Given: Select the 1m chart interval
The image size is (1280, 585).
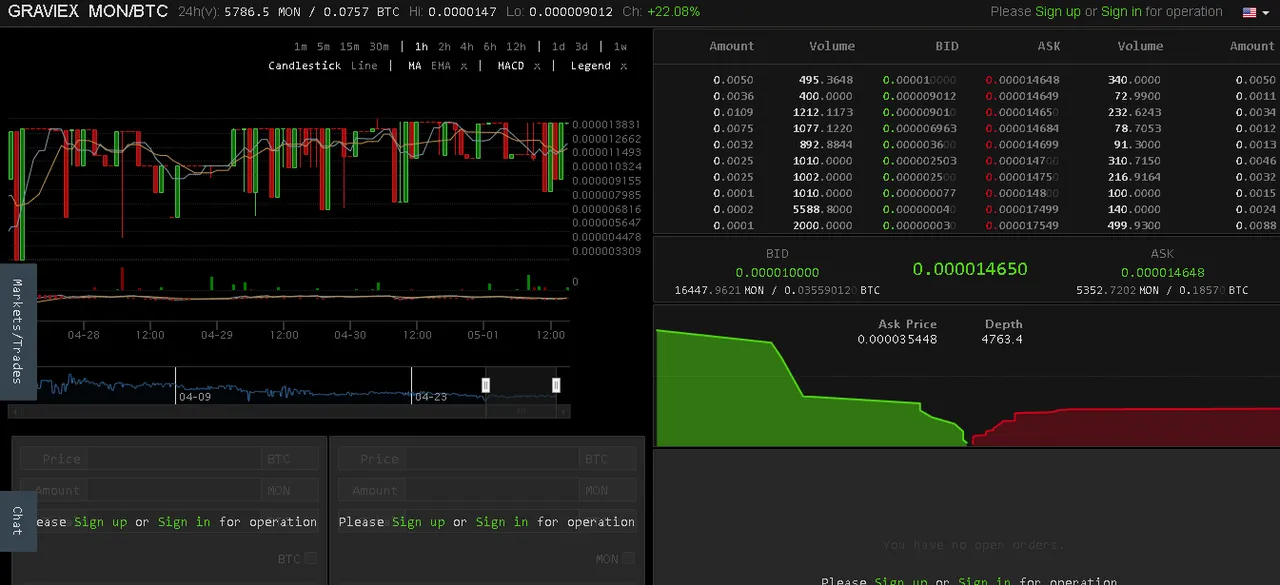Looking at the screenshot, I should [300, 46].
